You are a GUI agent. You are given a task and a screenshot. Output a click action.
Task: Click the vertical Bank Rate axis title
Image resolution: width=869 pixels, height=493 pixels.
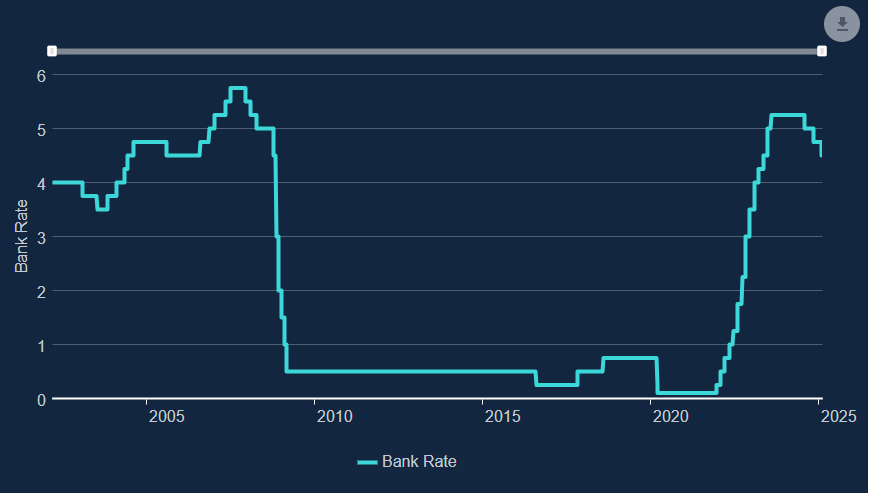tap(21, 237)
